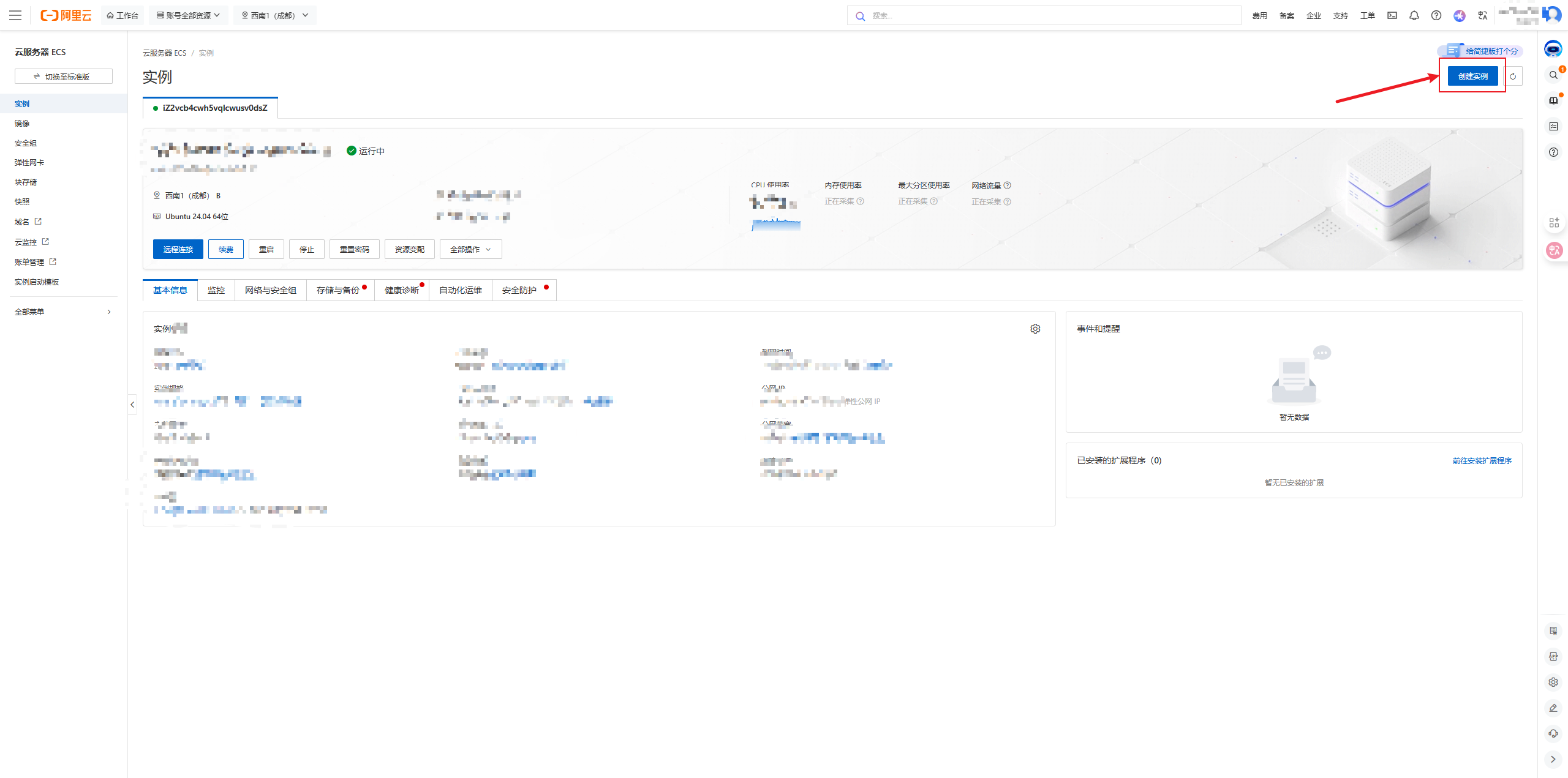Open the hamburger main menu icon
1568x778 pixels.
tap(15, 15)
